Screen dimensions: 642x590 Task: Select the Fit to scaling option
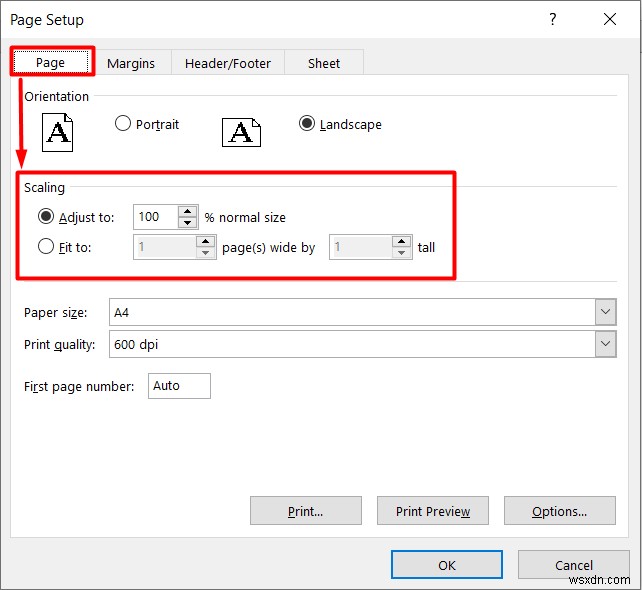click(46, 246)
